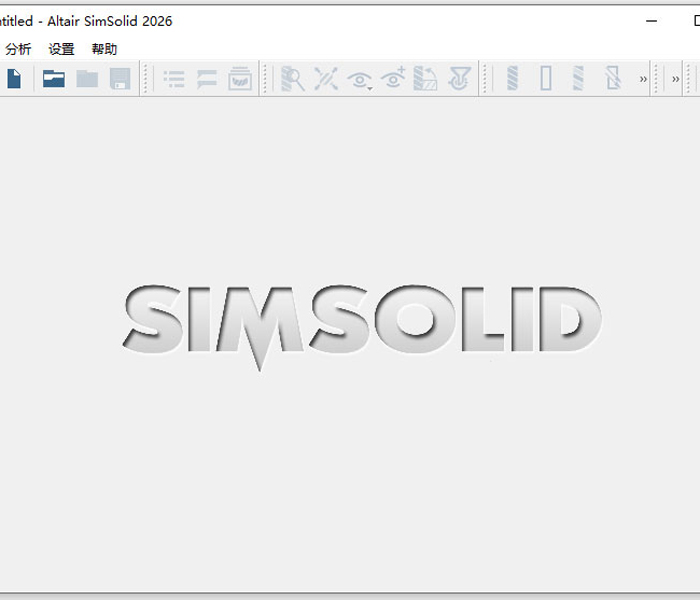Open the 设置 menu
The image size is (700, 600).
pos(61,49)
